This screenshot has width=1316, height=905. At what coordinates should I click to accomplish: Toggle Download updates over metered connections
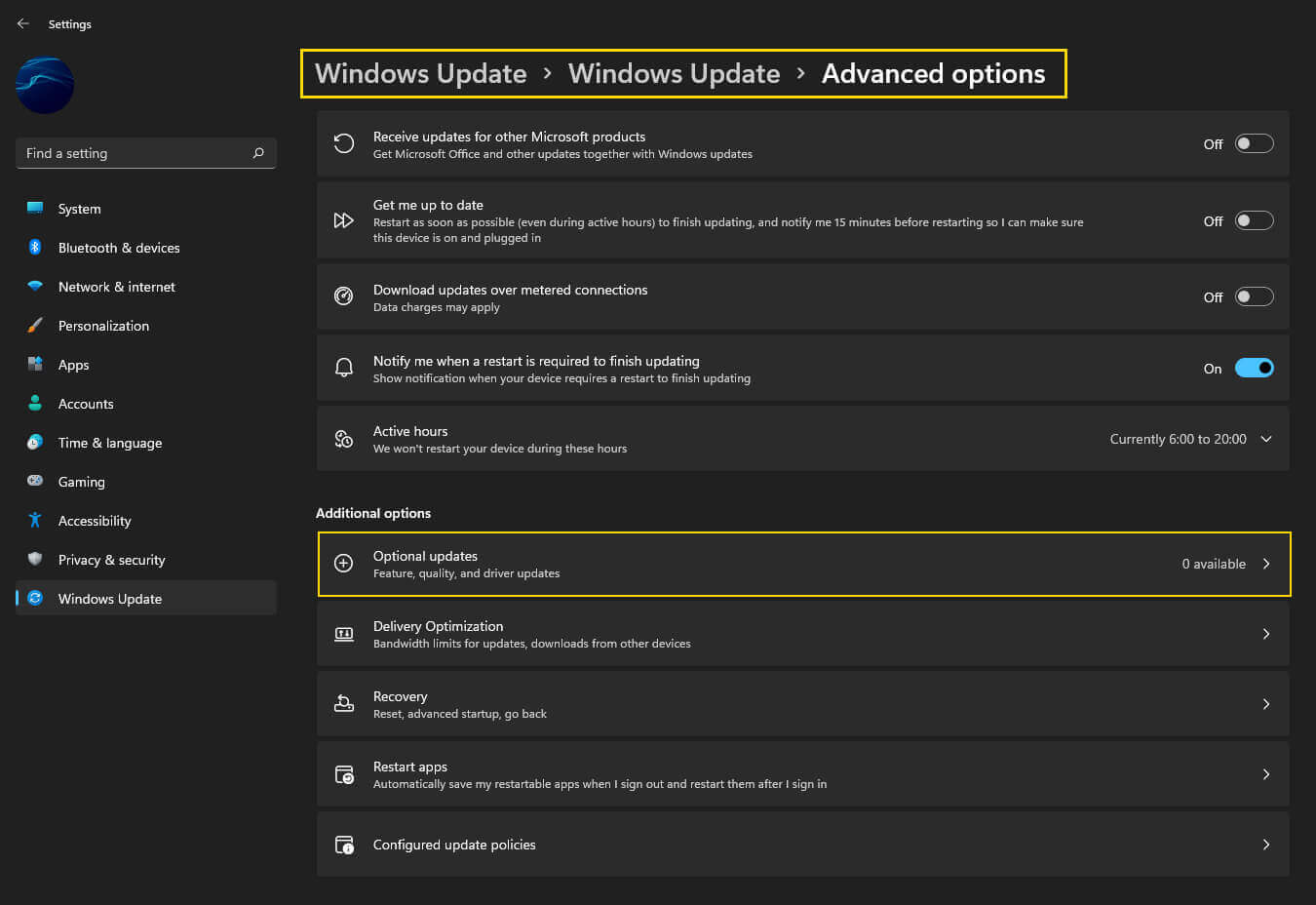pos(1255,296)
